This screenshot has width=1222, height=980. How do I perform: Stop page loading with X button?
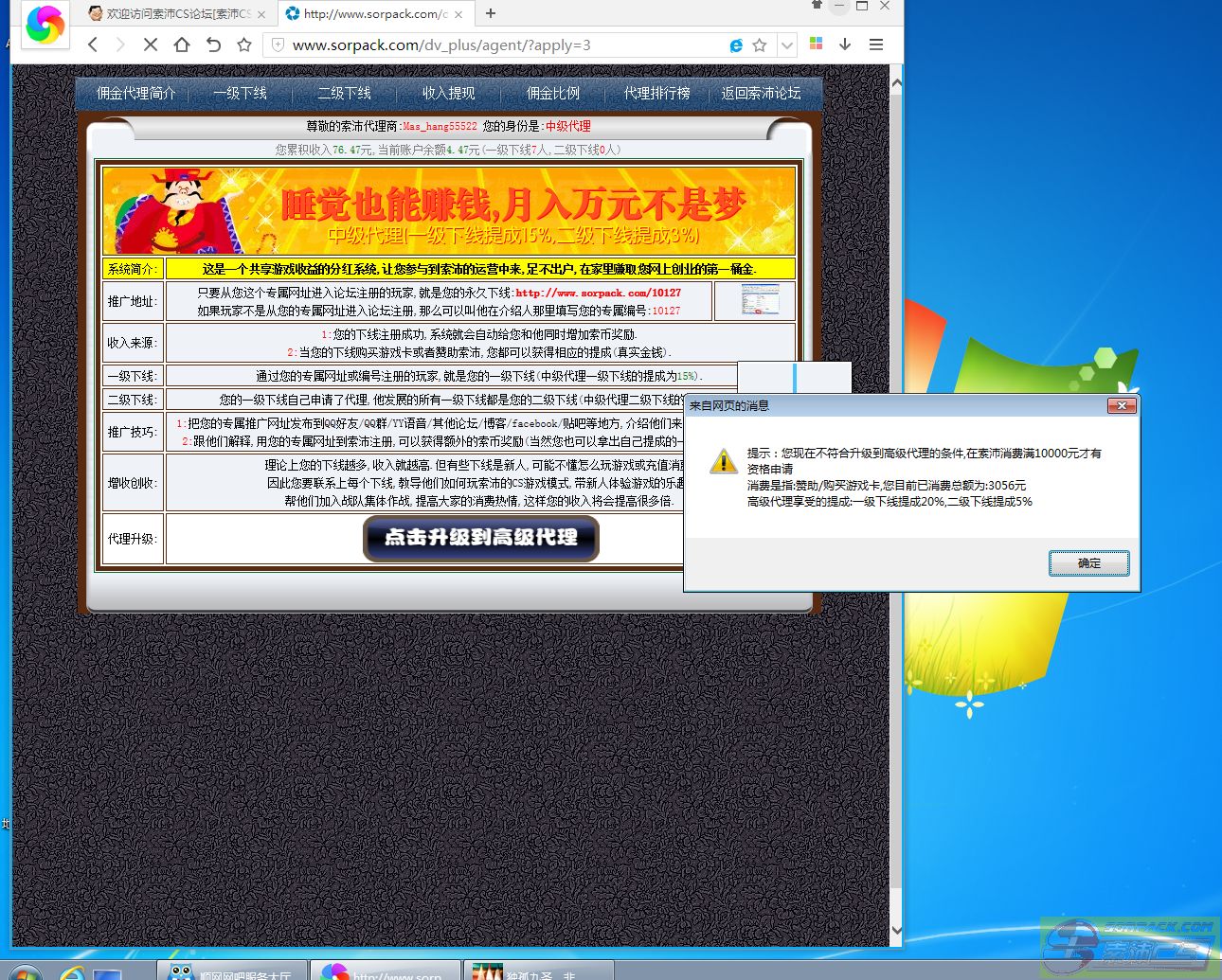pyautogui.click(x=151, y=45)
